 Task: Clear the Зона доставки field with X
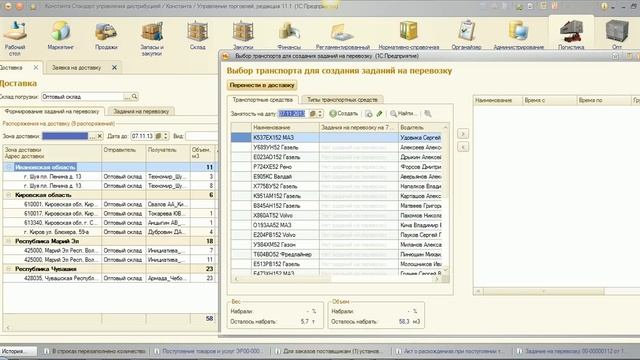[100, 136]
